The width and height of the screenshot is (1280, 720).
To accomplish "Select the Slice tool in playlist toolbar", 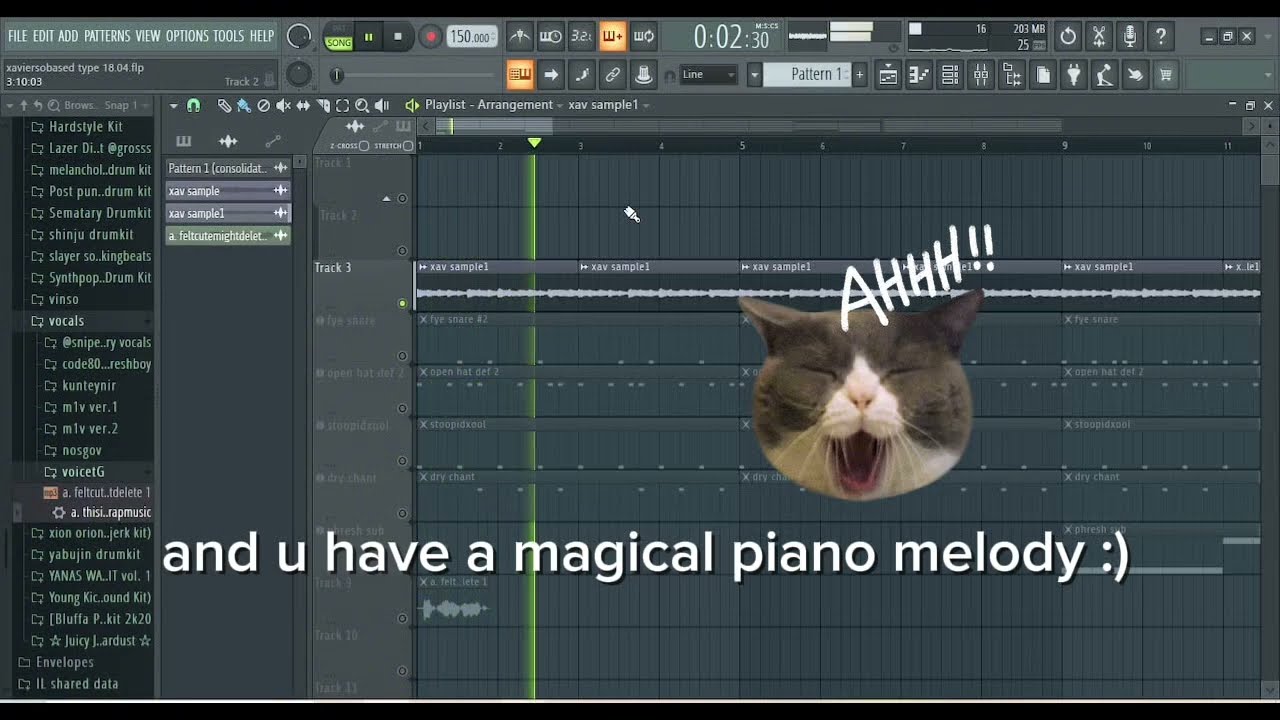I will [x=323, y=105].
